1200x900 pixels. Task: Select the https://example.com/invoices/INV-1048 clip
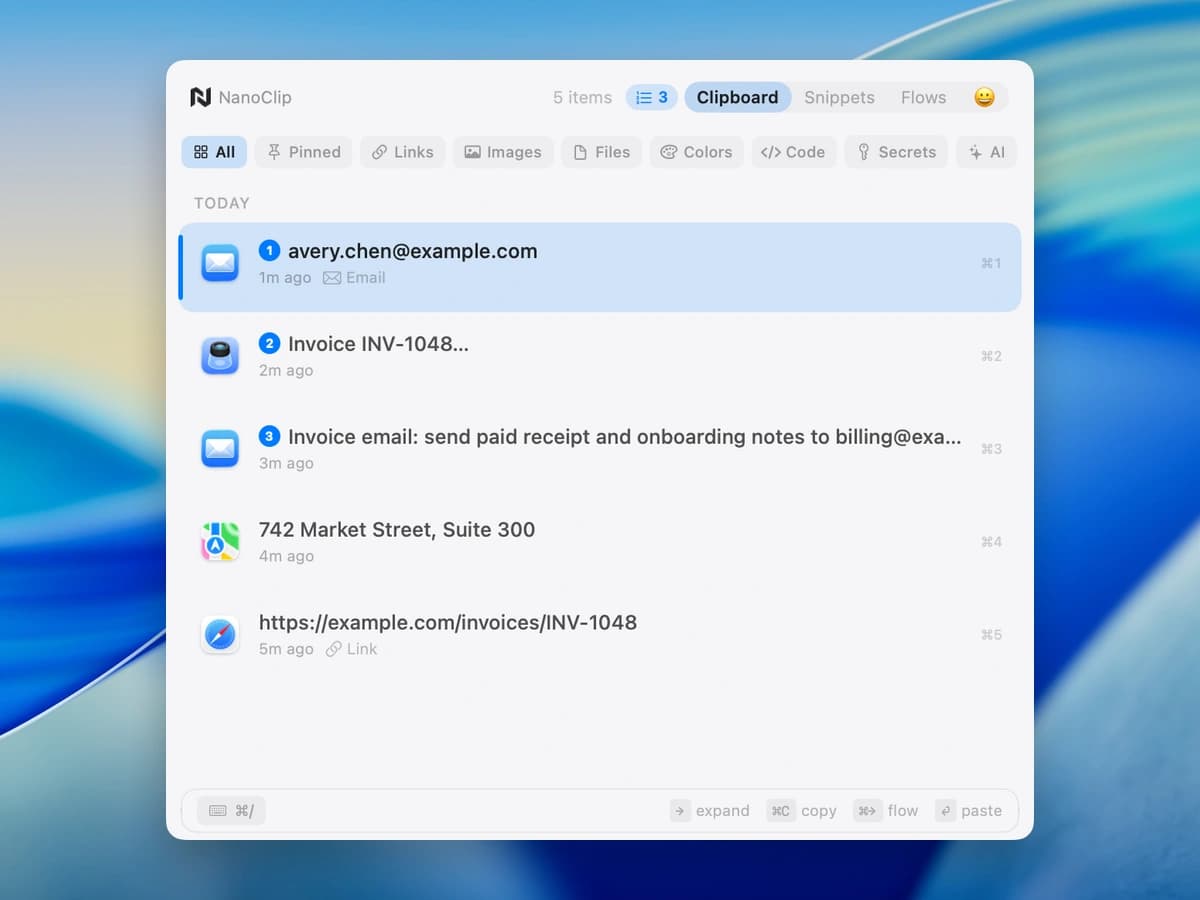448,622
